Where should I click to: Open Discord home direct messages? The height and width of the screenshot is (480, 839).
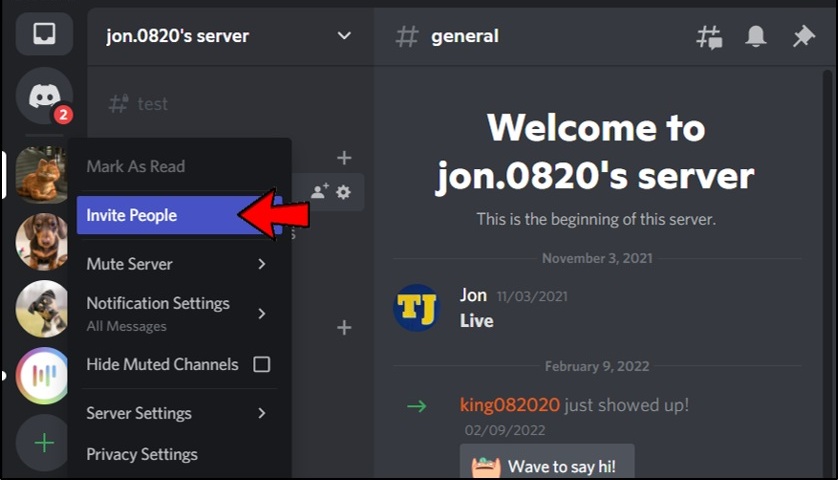pyautogui.click(x=44, y=96)
